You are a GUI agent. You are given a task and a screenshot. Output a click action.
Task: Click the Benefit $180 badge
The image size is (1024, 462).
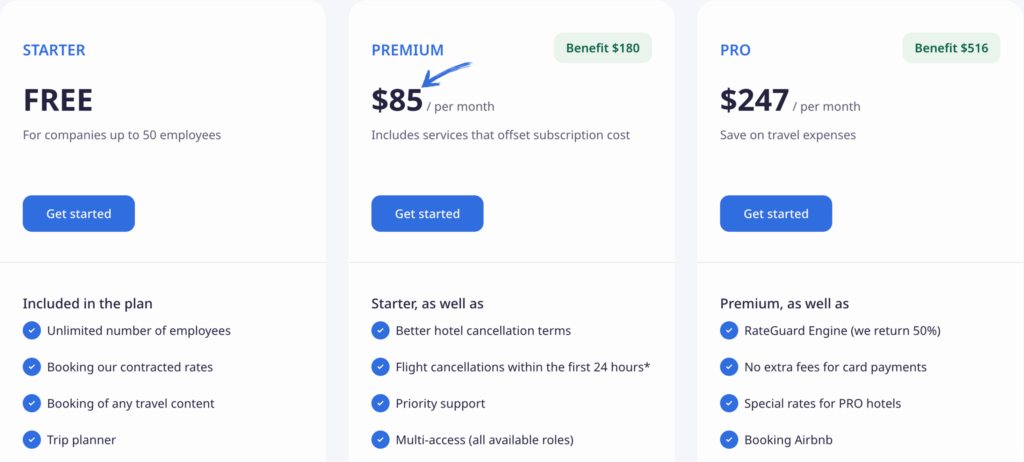pyautogui.click(x=602, y=48)
